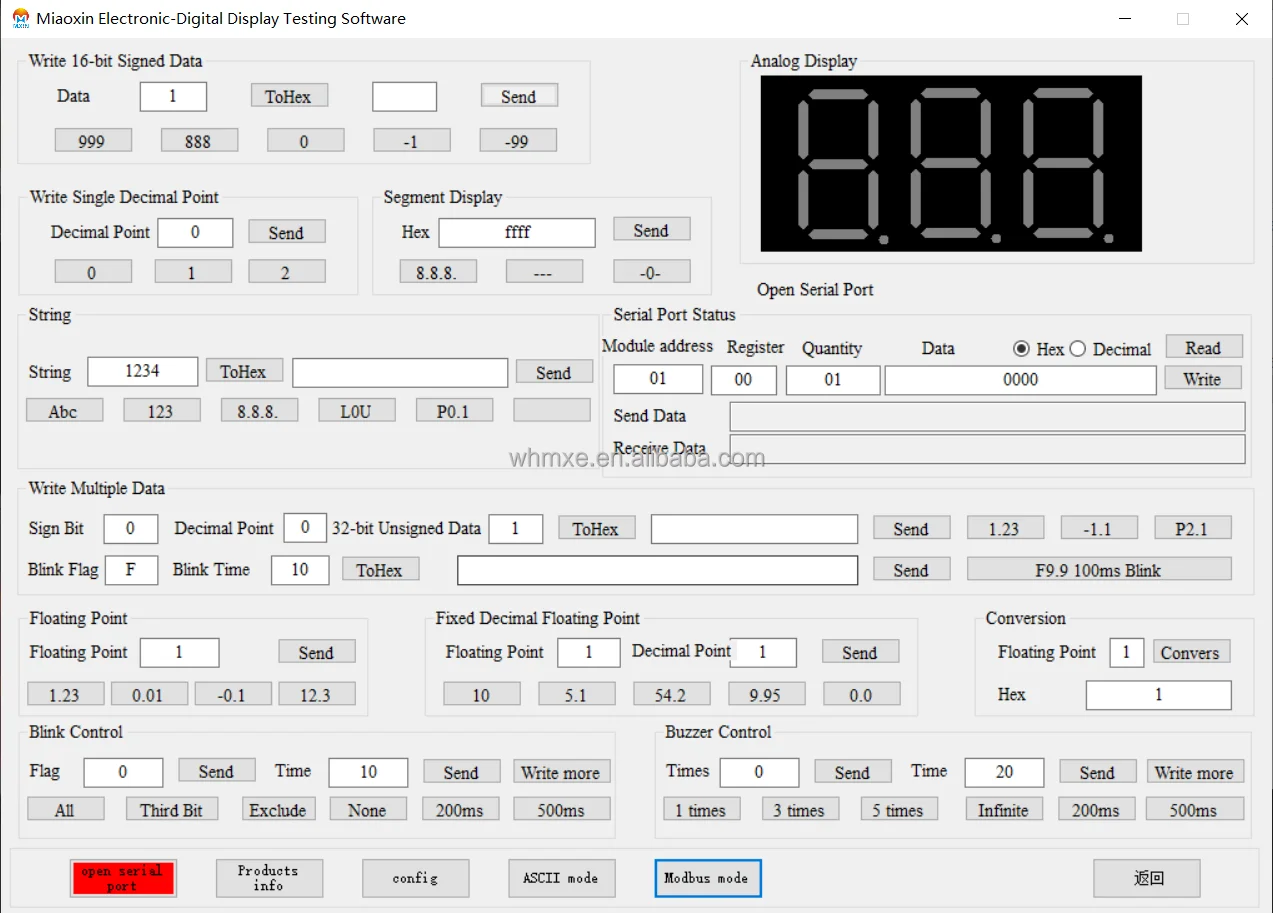The width and height of the screenshot is (1273, 913).
Task: Select the Hex radio button
Action: coord(1021,349)
